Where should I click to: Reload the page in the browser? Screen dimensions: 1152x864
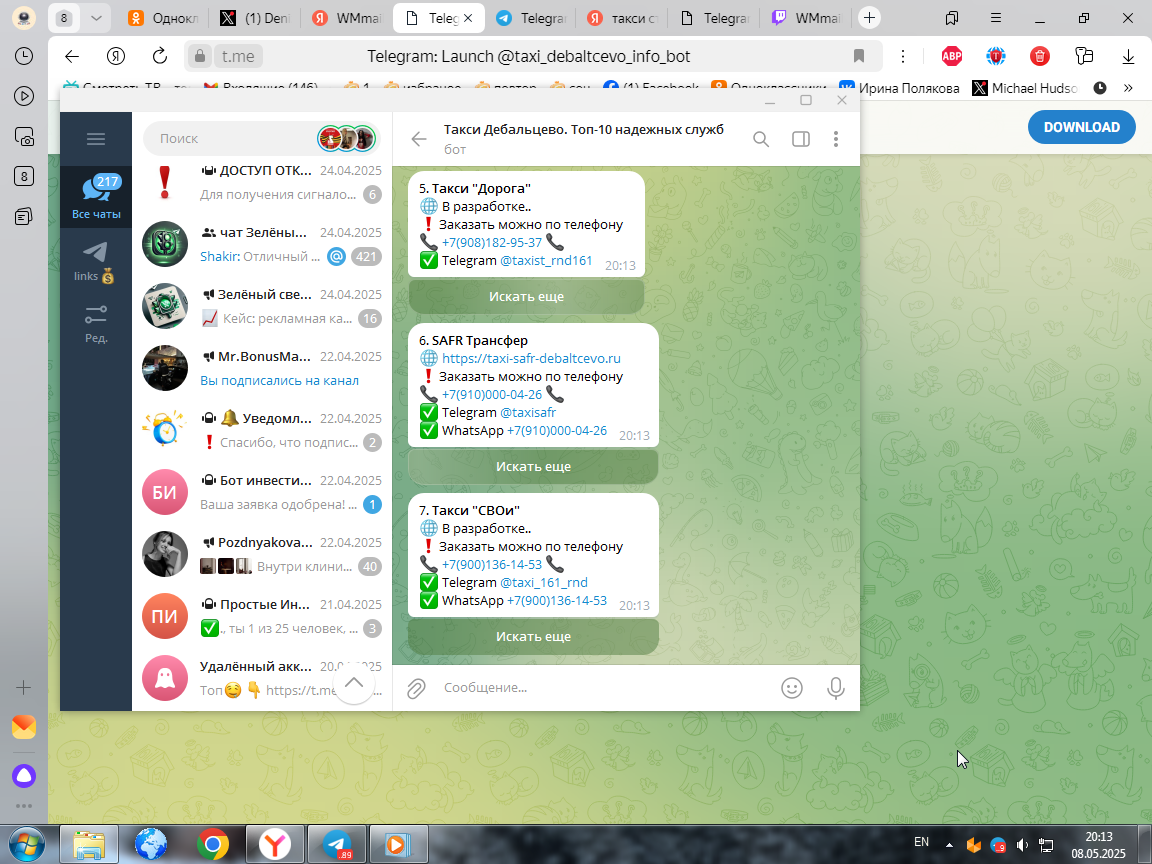tap(159, 56)
